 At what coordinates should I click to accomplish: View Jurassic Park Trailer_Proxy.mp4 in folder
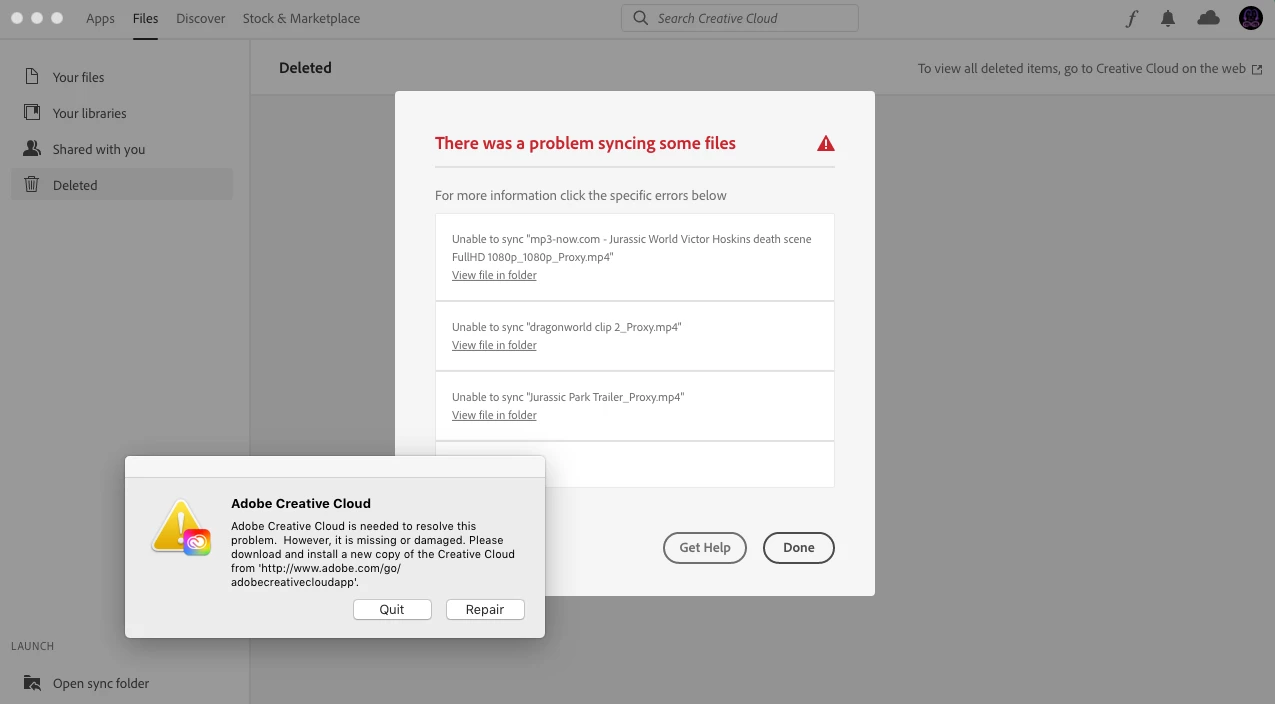(494, 415)
